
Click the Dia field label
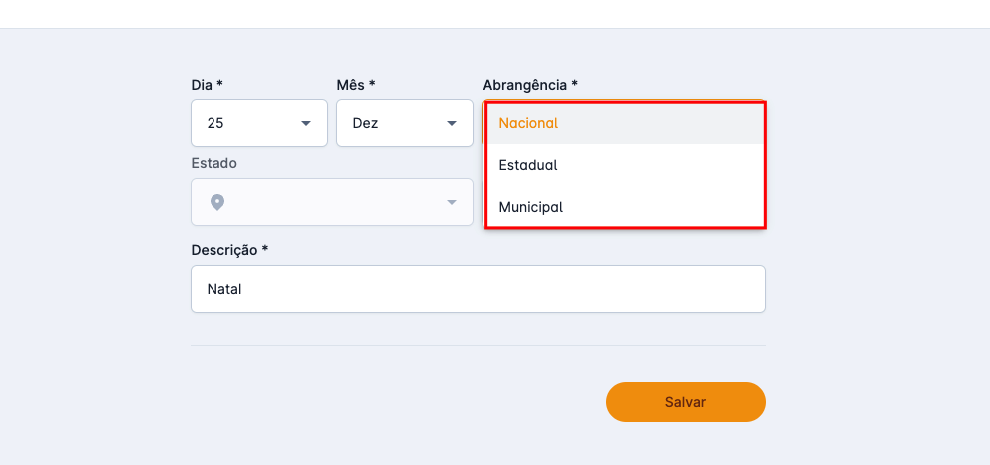[206, 85]
